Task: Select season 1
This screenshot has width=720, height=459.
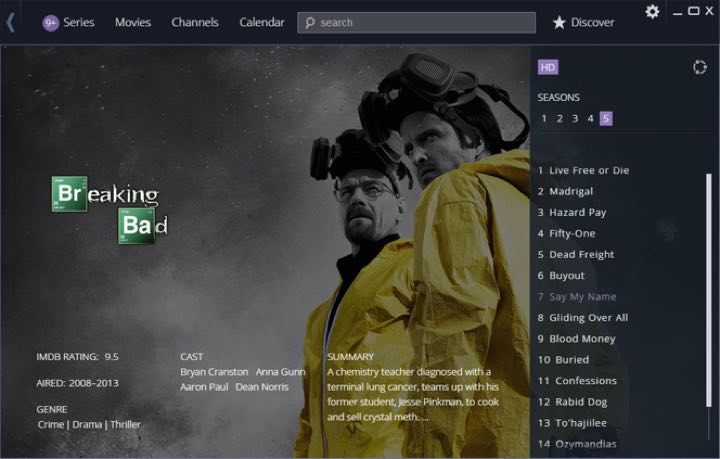Action: pyautogui.click(x=544, y=118)
